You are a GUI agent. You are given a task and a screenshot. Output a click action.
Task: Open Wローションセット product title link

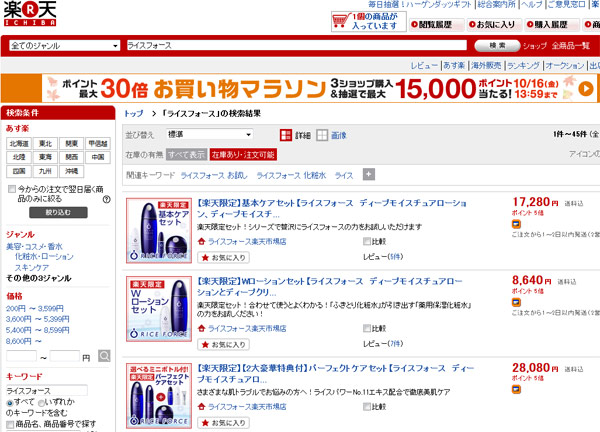(x=330, y=287)
